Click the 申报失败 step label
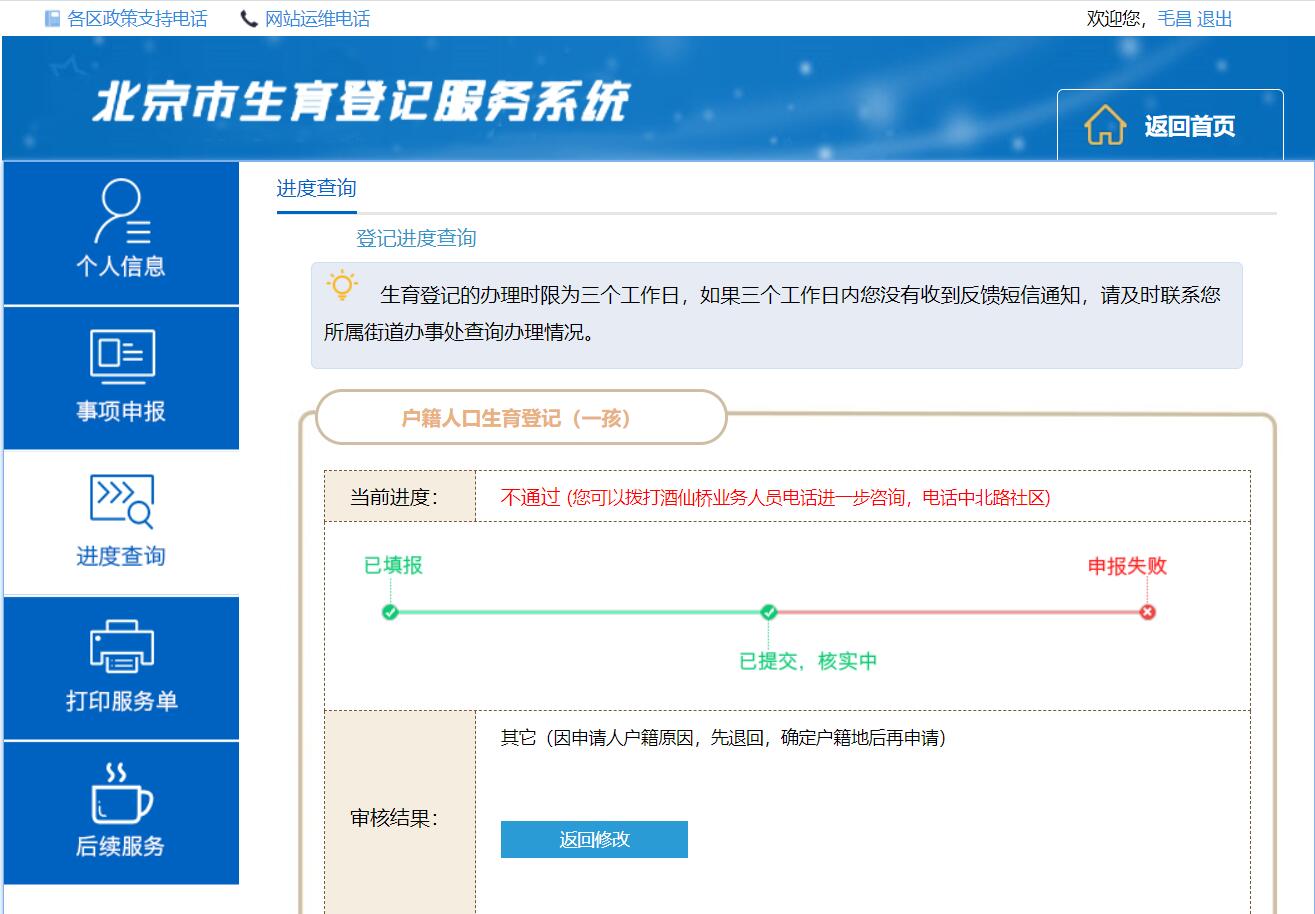 click(1127, 566)
